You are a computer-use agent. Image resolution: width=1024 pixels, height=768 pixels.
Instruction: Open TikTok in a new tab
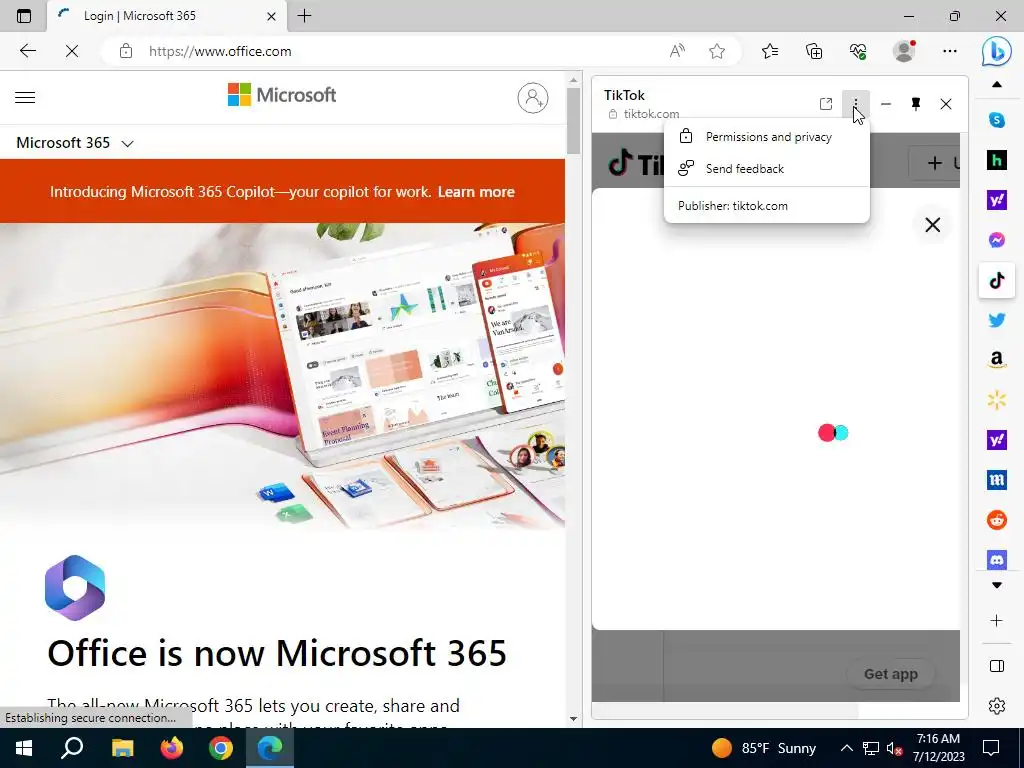(826, 104)
